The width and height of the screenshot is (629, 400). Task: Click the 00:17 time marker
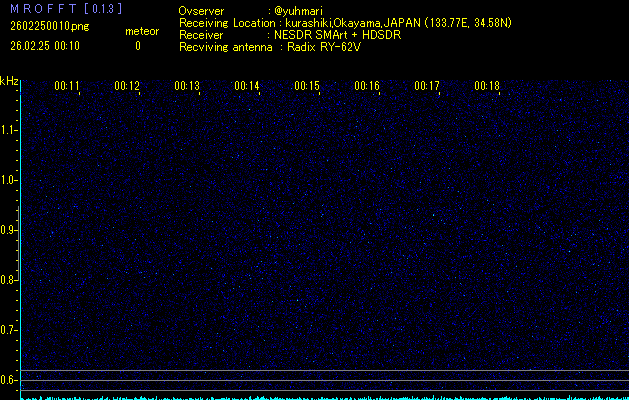tap(427, 86)
